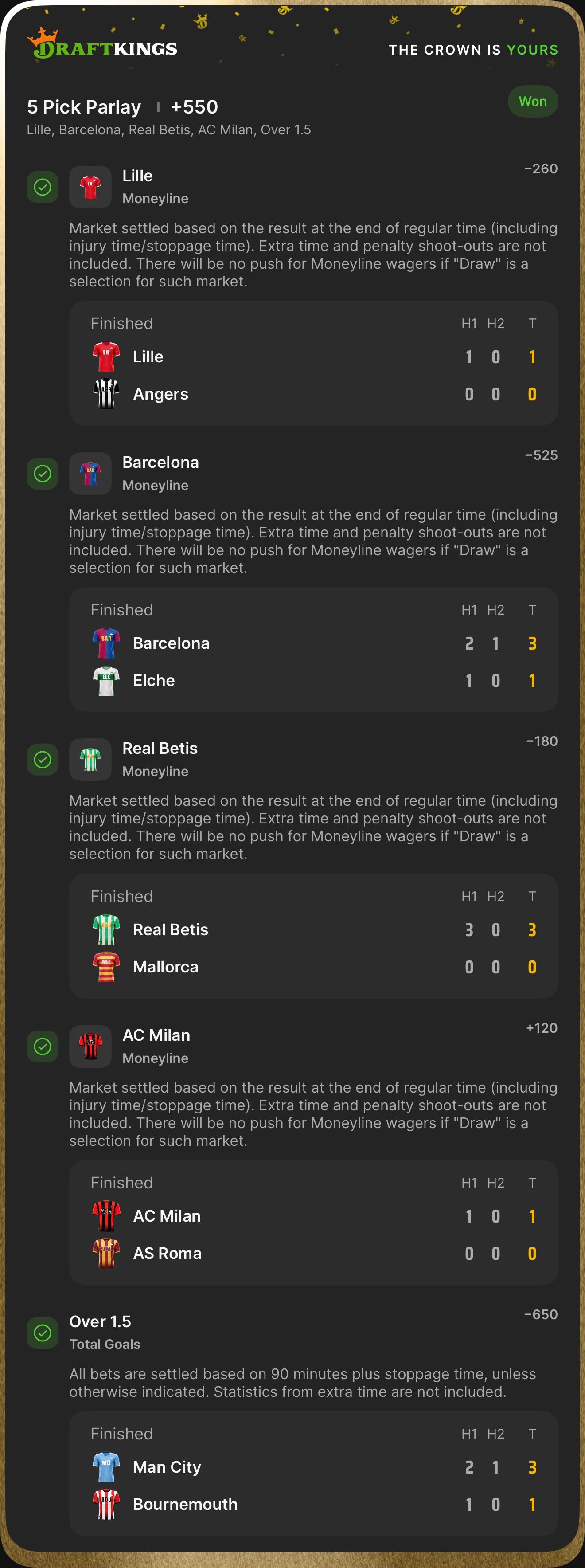The width and height of the screenshot is (585, 1568).
Task: Click the Barcelona jersey icon beside Moneyline
Action: [90, 474]
